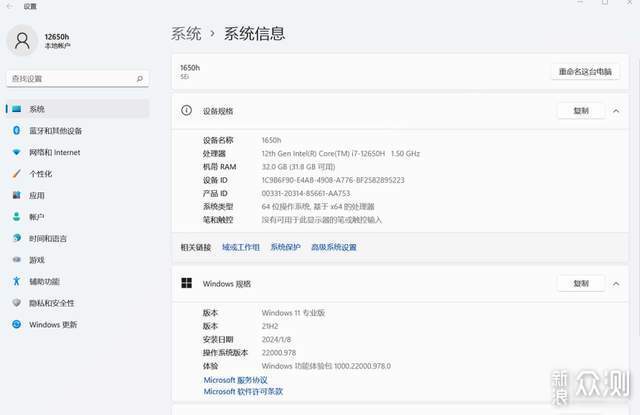Click the info icon beside 设备规格
Screen dimensions: 640x415
tap(187, 111)
